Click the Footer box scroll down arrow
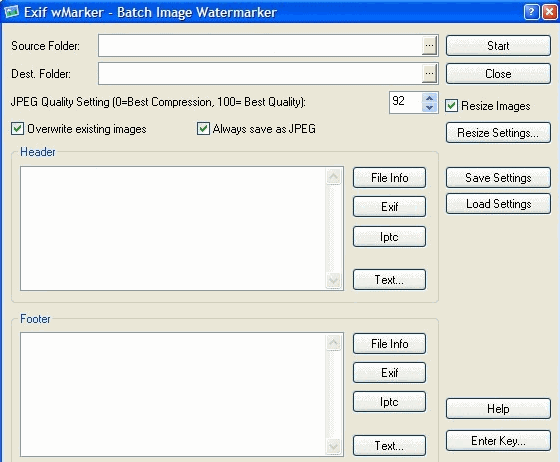Screen dimensions: 560x462 pos(334,446)
